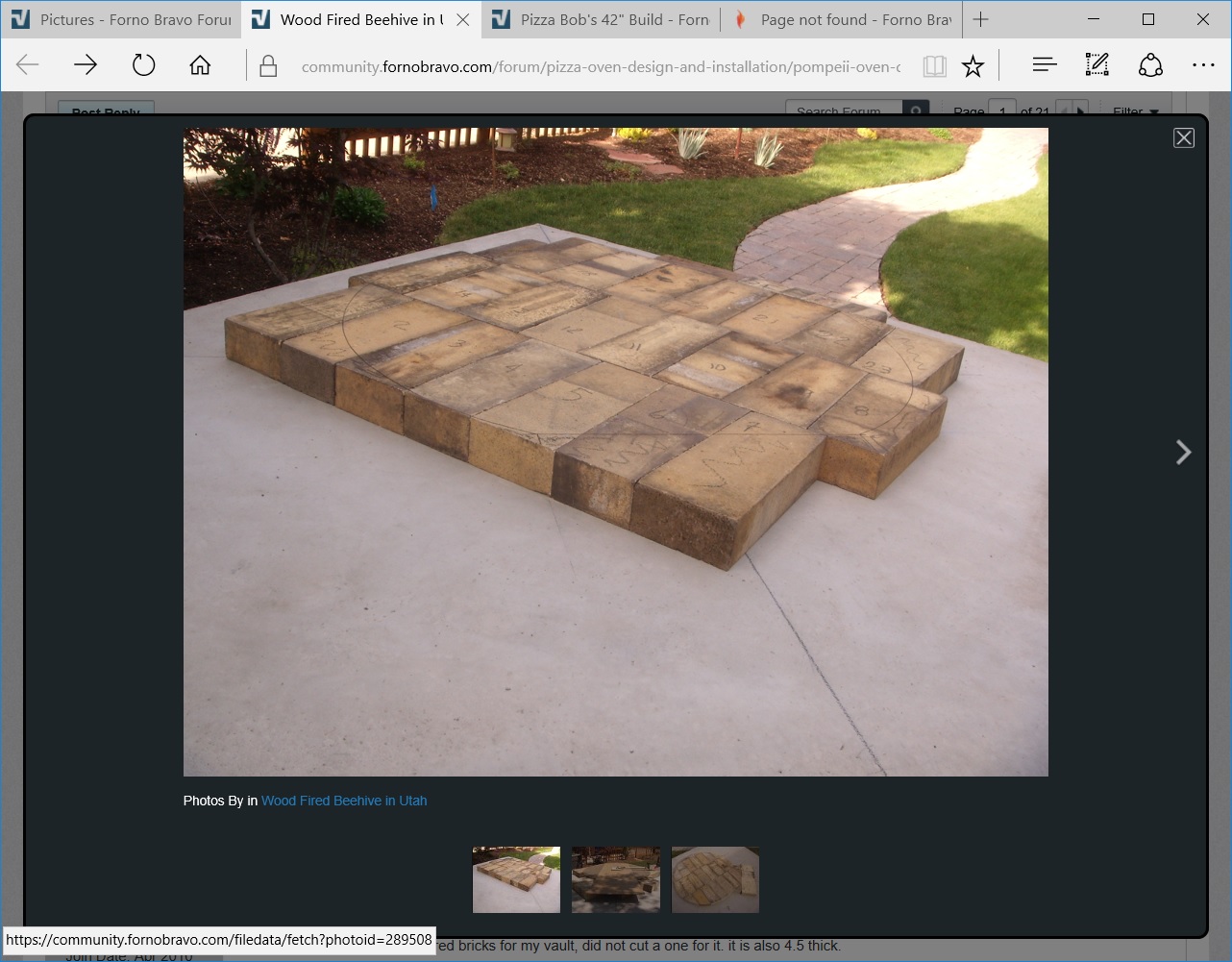
Task: Go to the Home page icon
Action: [x=200, y=65]
